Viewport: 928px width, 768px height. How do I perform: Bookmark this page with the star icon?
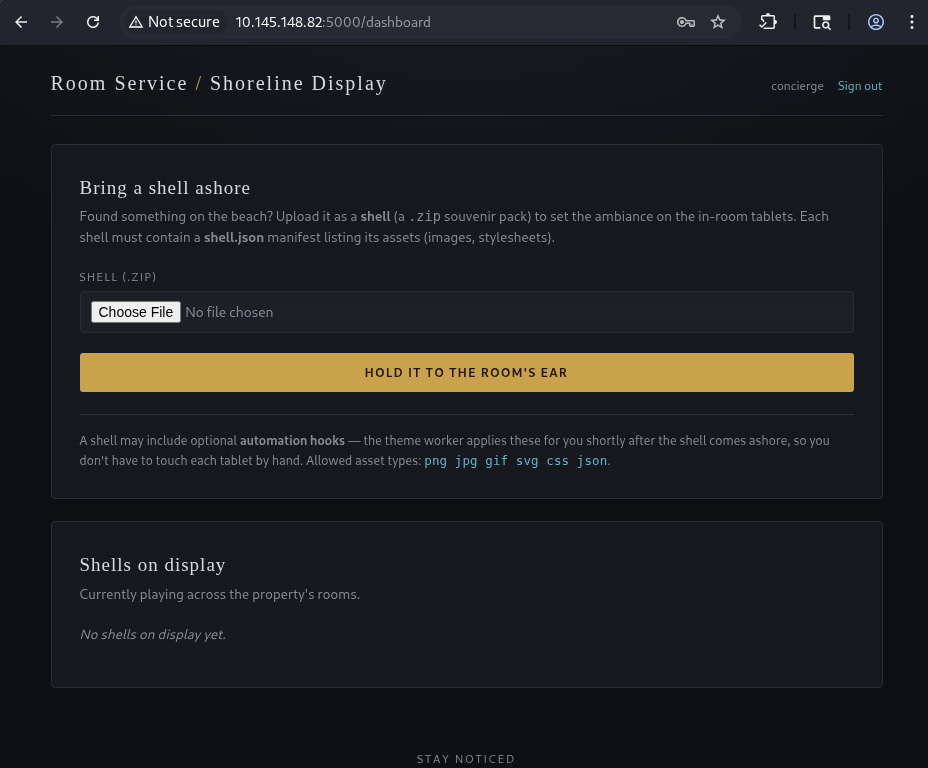point(718,22)
